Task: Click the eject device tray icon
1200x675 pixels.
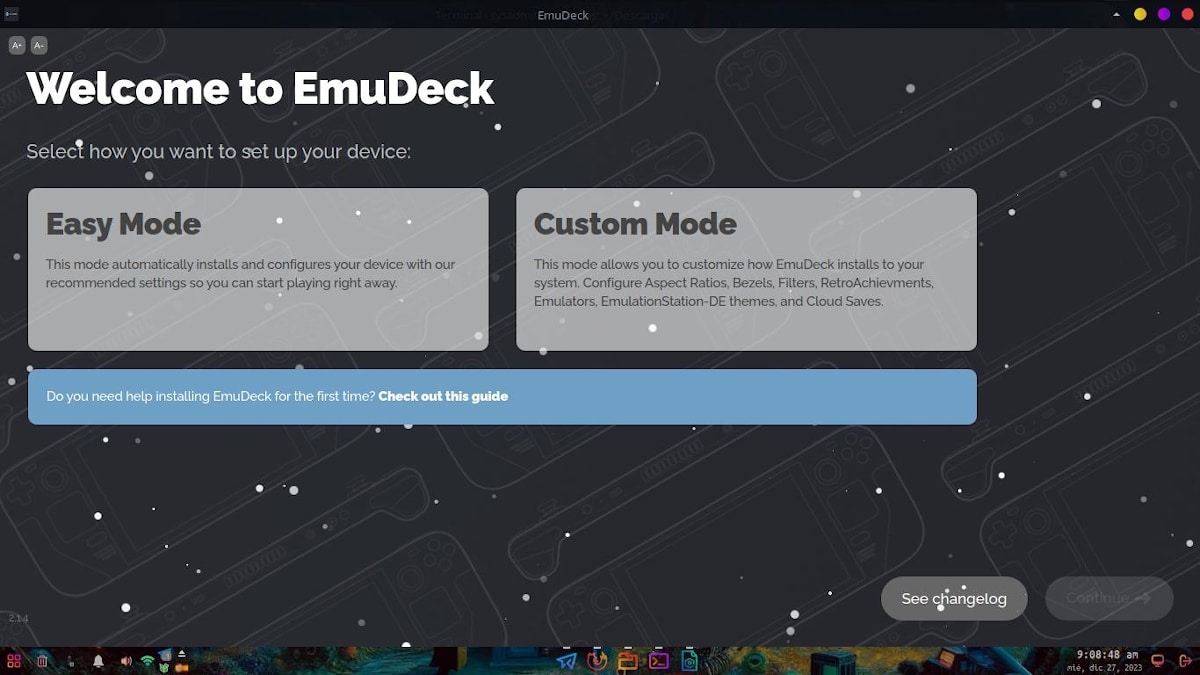Action: pos(182,655)
